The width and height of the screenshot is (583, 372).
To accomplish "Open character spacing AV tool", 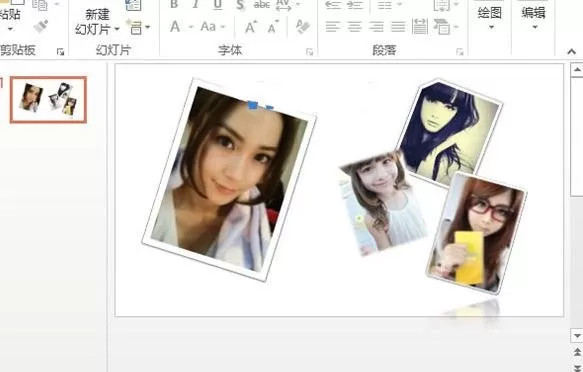I will click(x=283, y=5).
